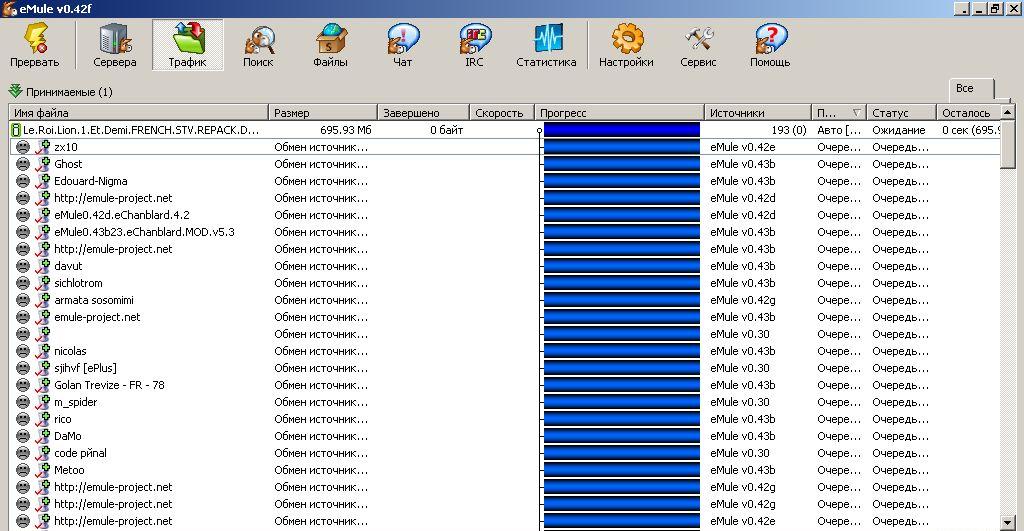
Task: Collapse the Le.Roi.Lion download sources list
Action: (15, 130)
